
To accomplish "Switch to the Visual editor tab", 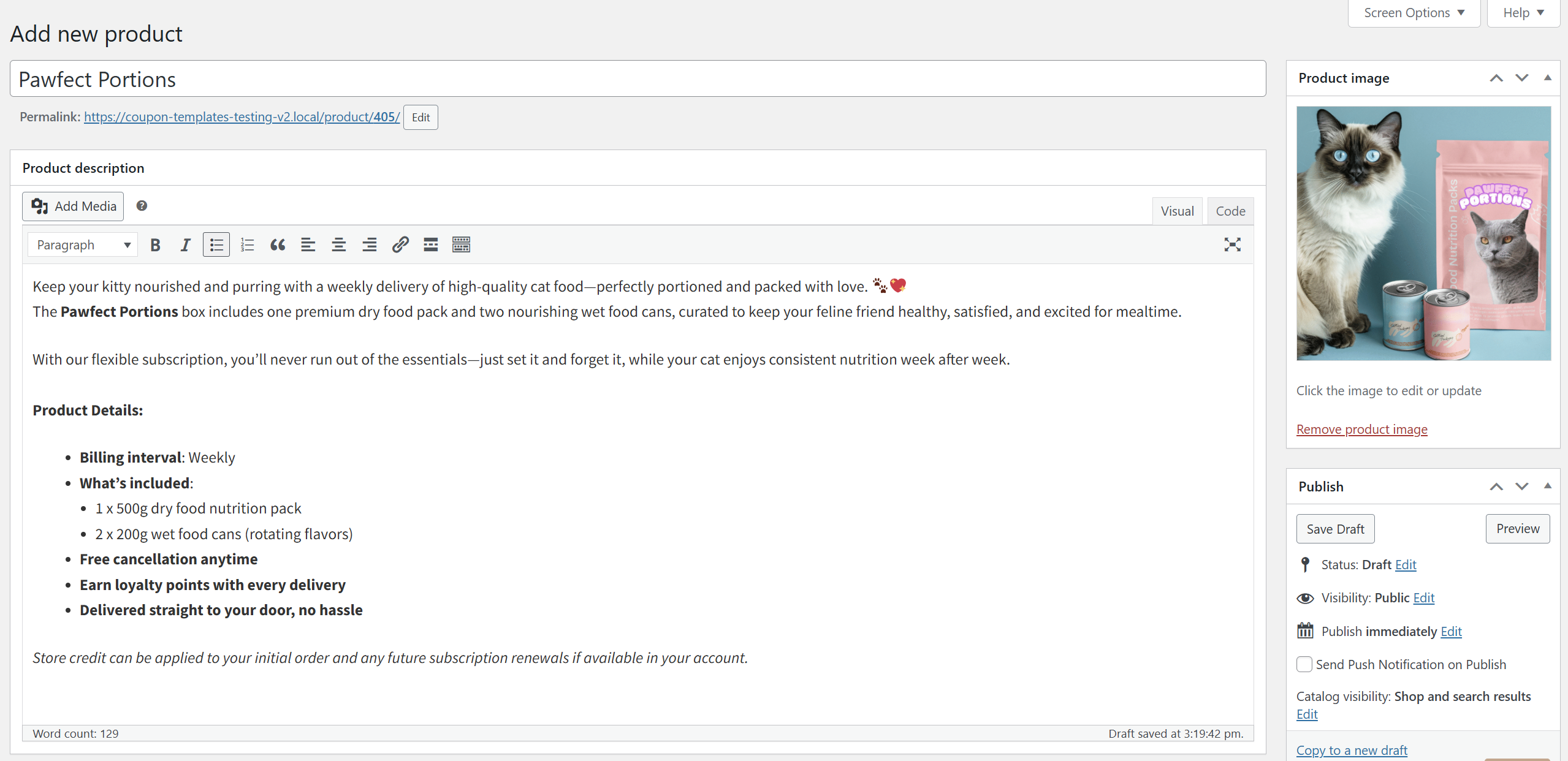I will point(1177,211).
